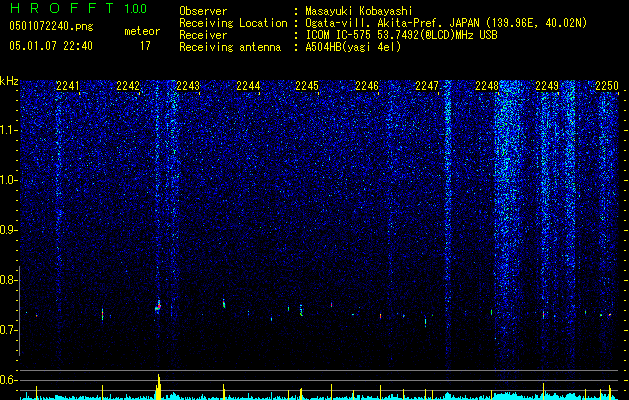Click observer name Masayuki Kobayashi
629x400 pixels.
point(359,11)
